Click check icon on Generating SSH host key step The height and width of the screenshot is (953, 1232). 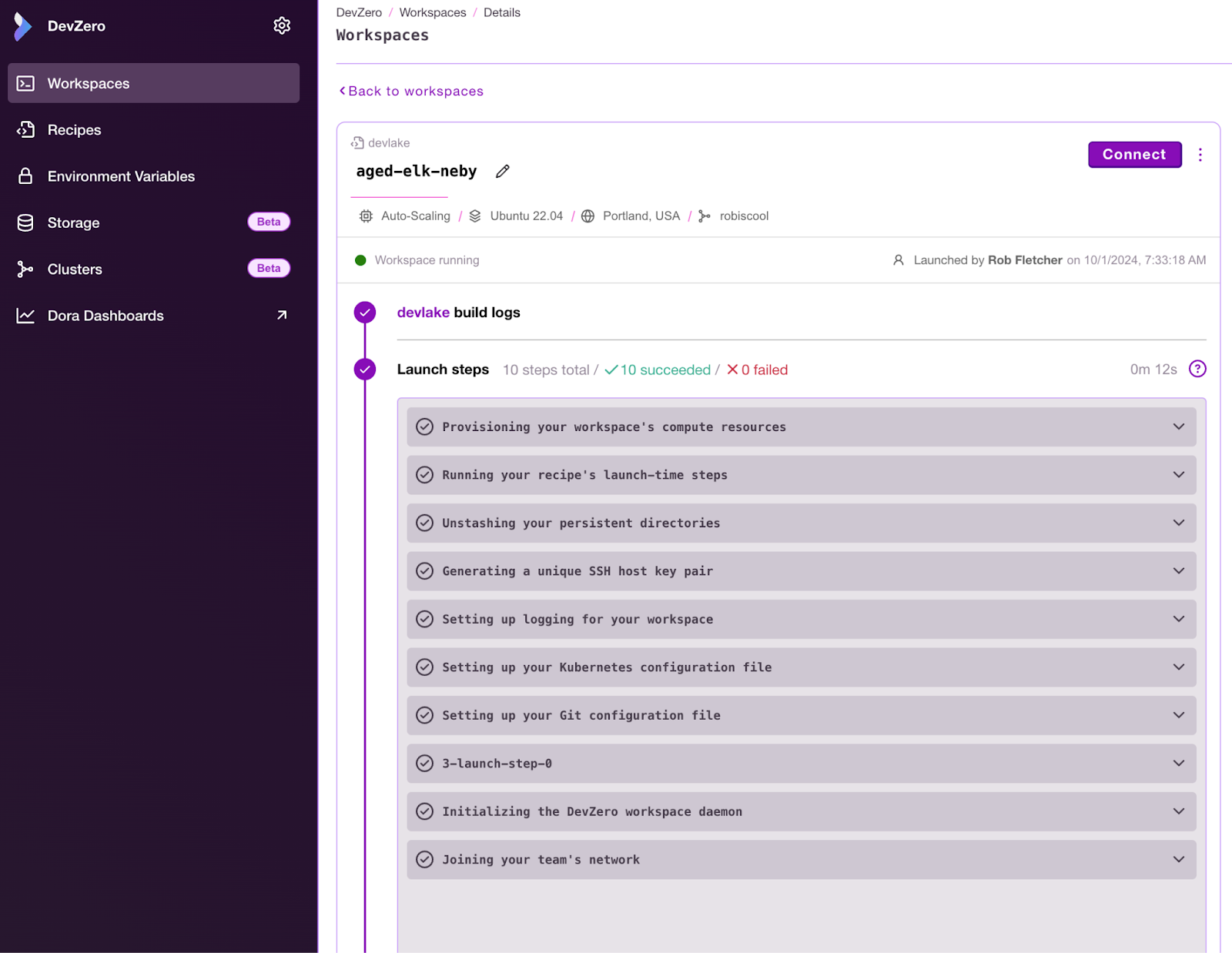pos(424,571)
